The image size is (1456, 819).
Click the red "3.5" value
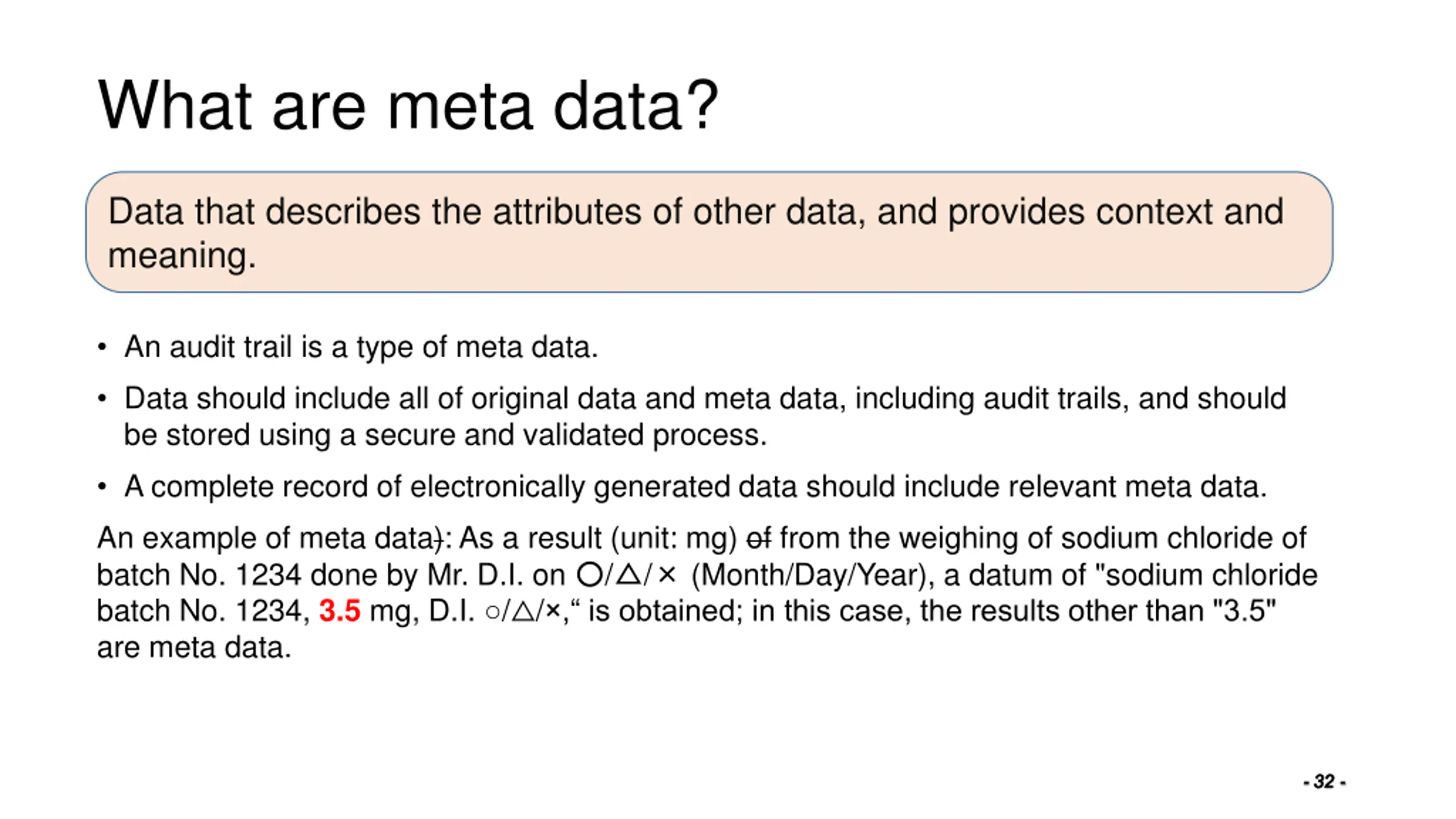340,611
